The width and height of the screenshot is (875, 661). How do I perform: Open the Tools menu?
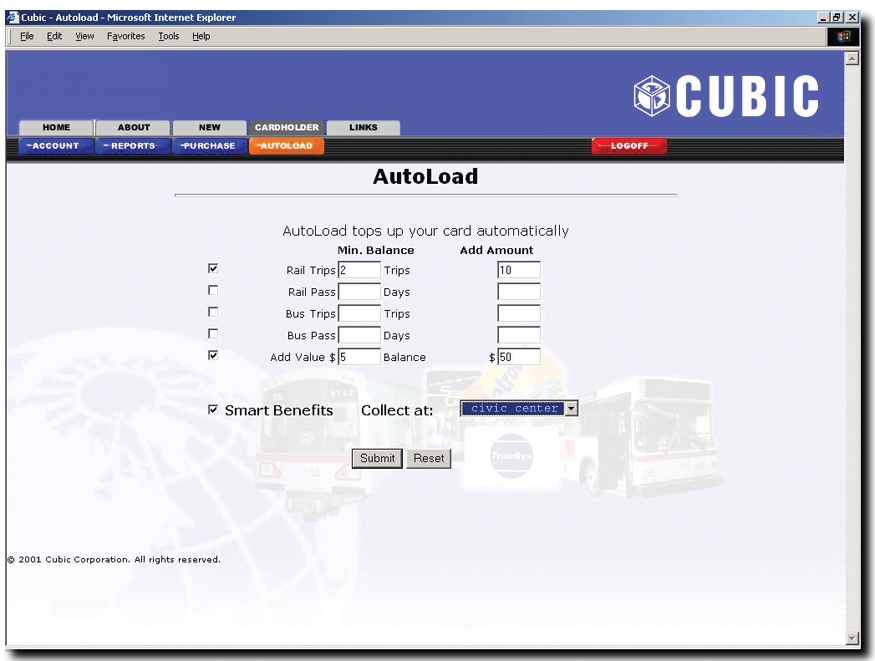[168, 36]
